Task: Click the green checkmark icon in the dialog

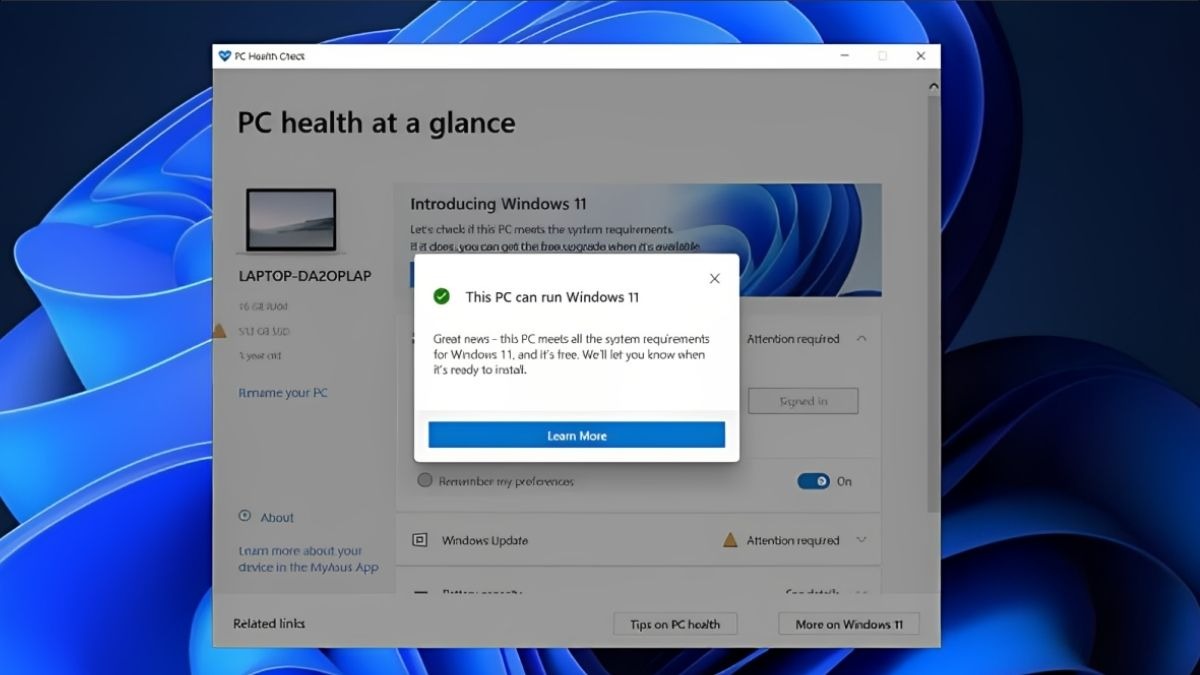Action: (x=441, y=297)
